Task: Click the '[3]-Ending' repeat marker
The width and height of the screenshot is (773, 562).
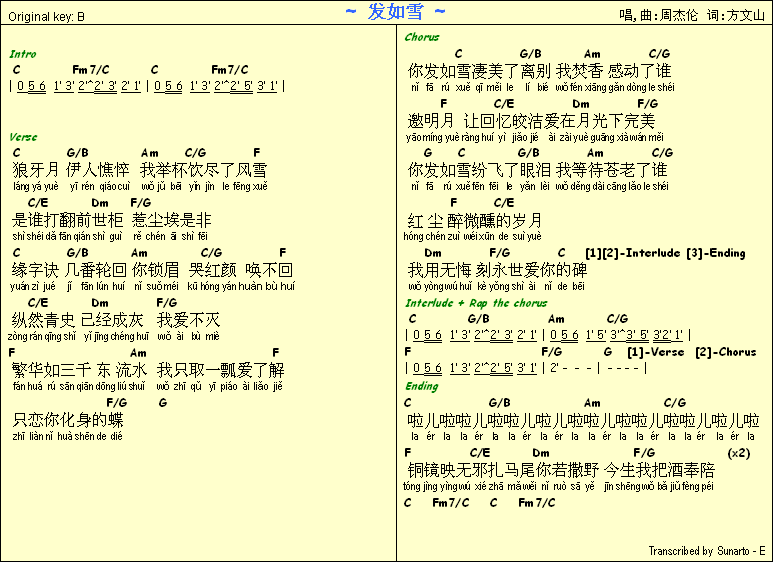Action: [x=716, y=253]
